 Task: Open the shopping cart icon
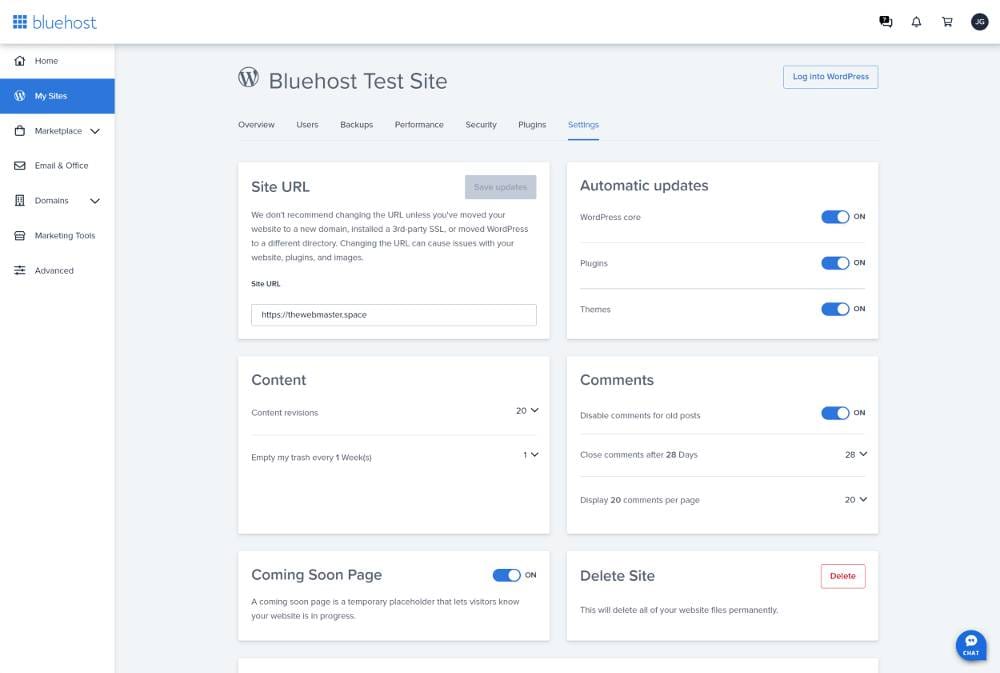tap(946, 20)
